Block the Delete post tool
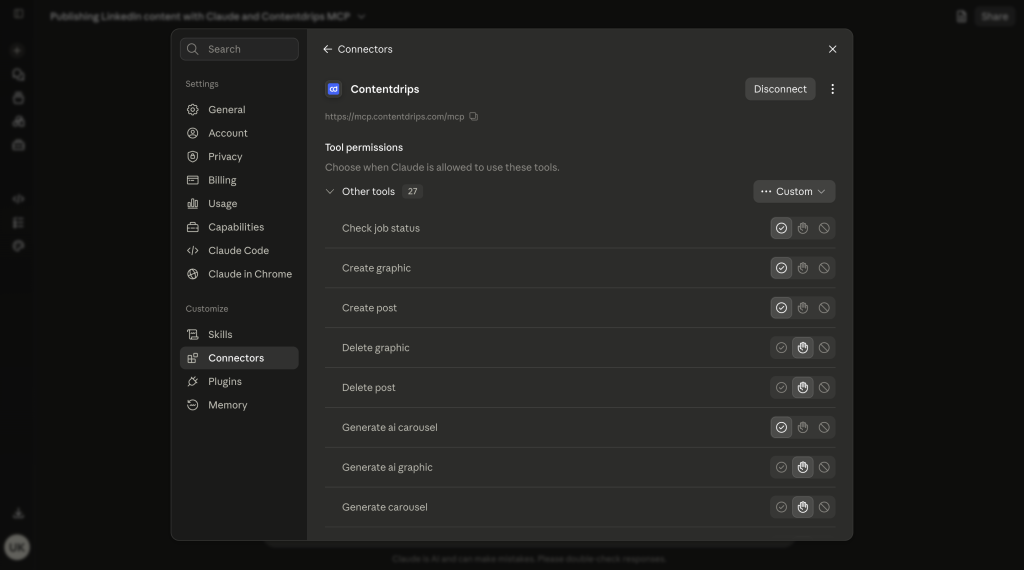Screen dimensions: 1024x570 click(824, 387)
